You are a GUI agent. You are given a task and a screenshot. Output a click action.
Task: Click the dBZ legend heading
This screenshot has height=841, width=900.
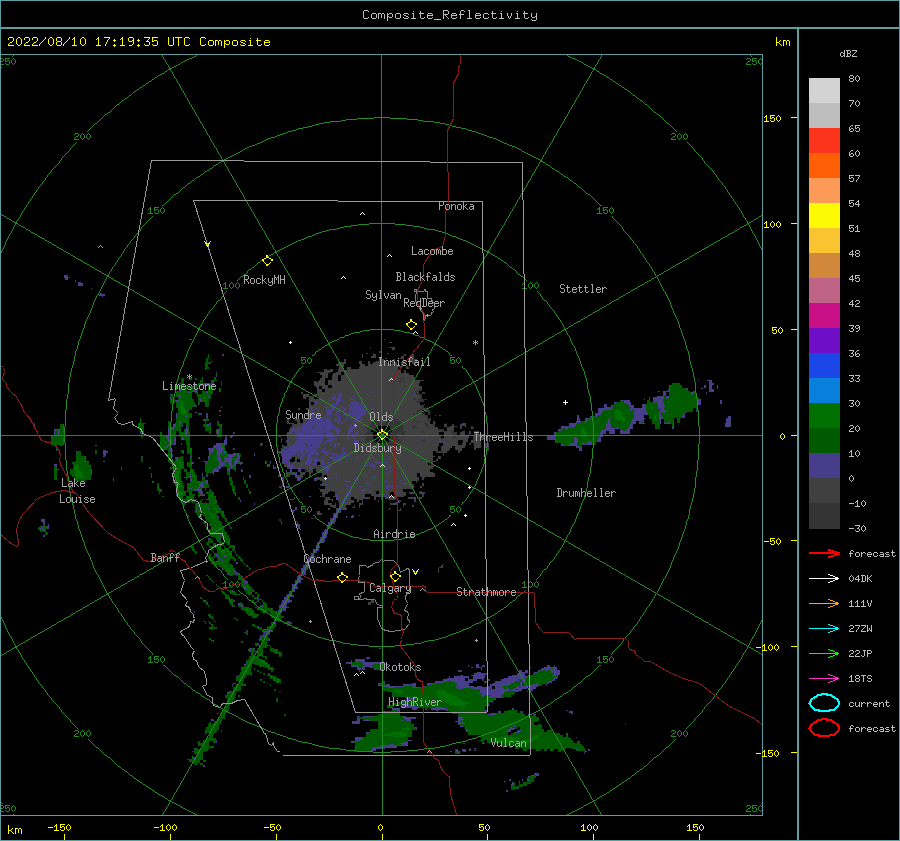tap(848, 54)
